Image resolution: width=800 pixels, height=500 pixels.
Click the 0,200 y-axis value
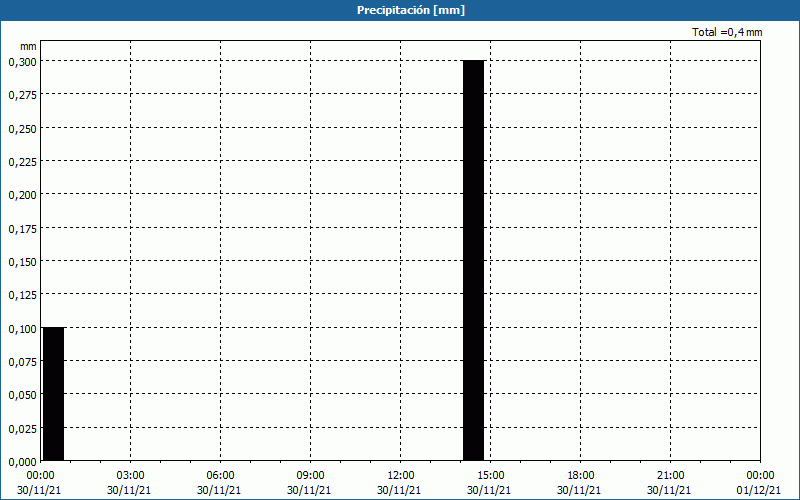(x=22, y=195)
